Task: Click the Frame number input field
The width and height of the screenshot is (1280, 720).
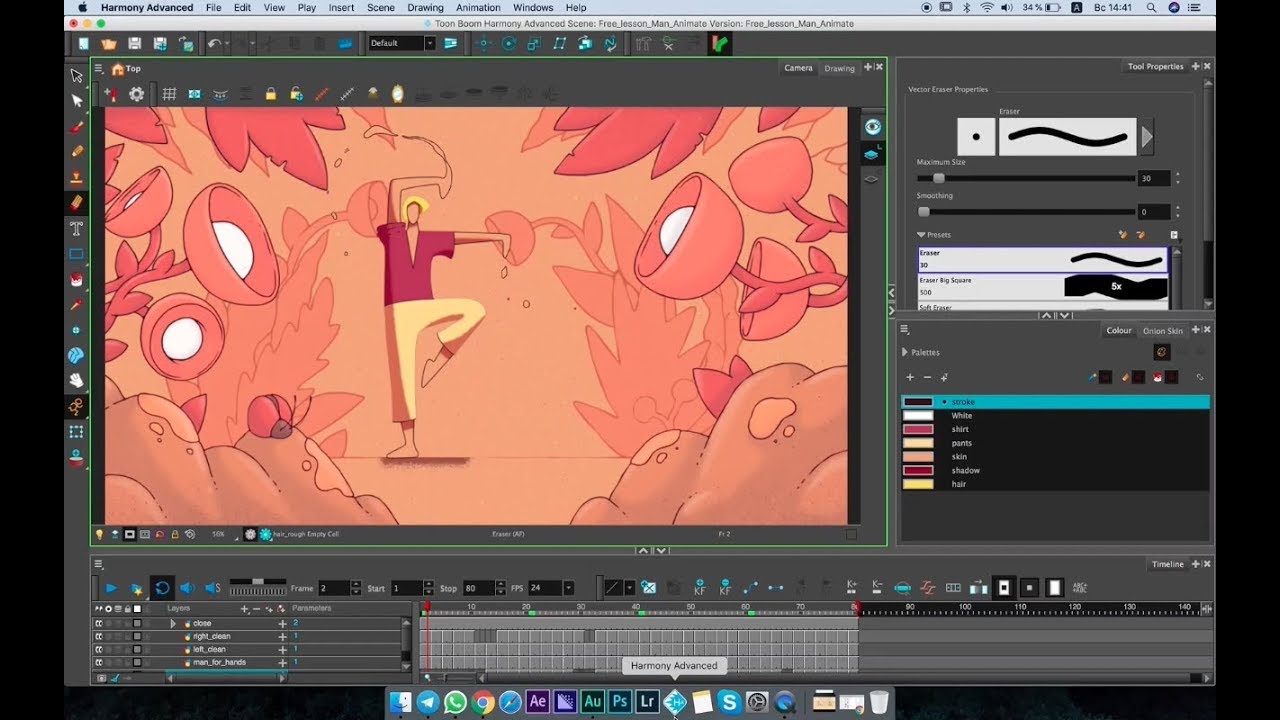Action: (x=333, y=588)
